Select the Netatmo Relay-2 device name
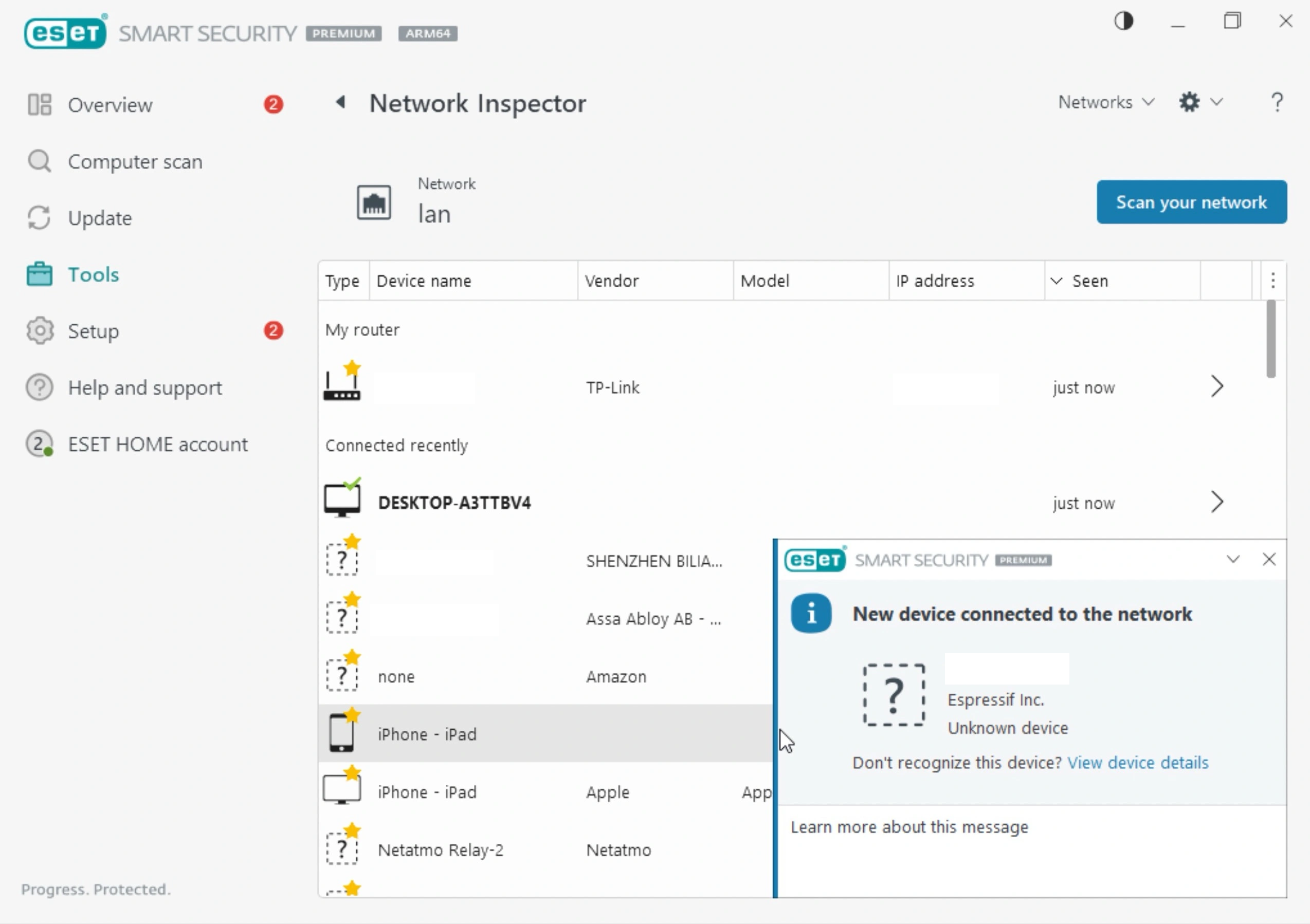Screen dimensions: 1310x924 click(441, 850)
